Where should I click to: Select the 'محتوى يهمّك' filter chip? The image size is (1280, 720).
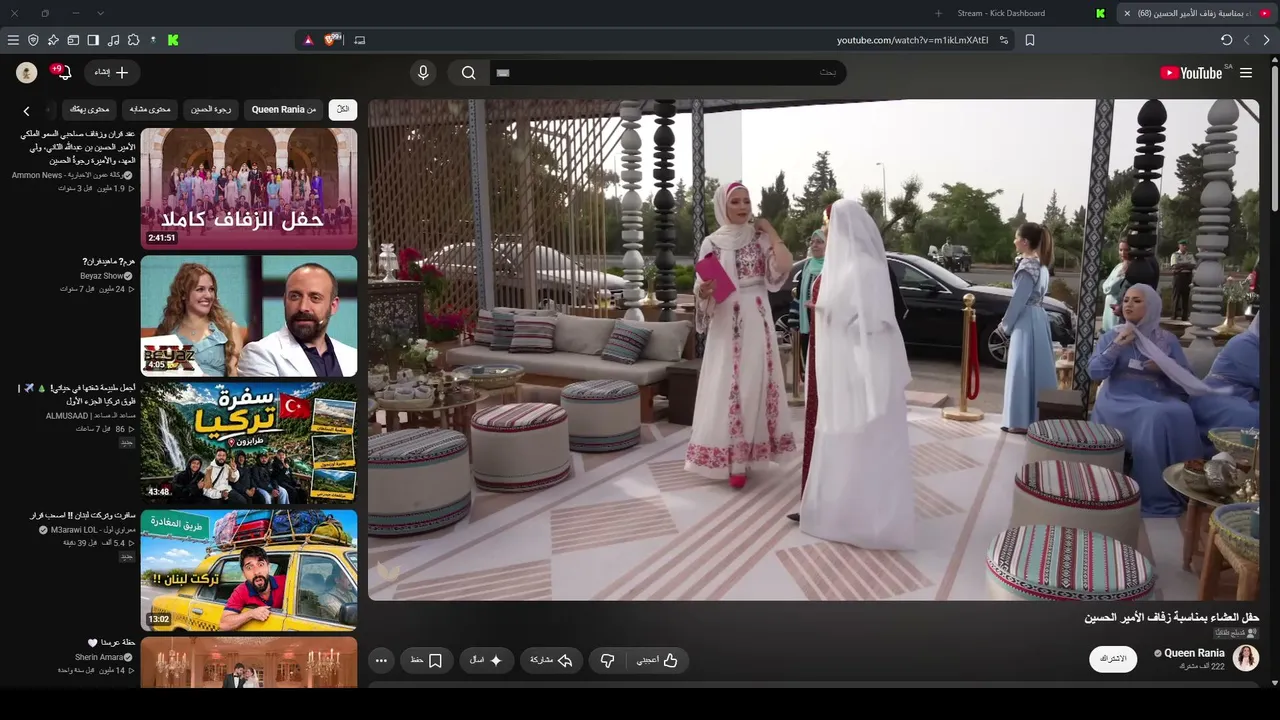tap(90, 109)
